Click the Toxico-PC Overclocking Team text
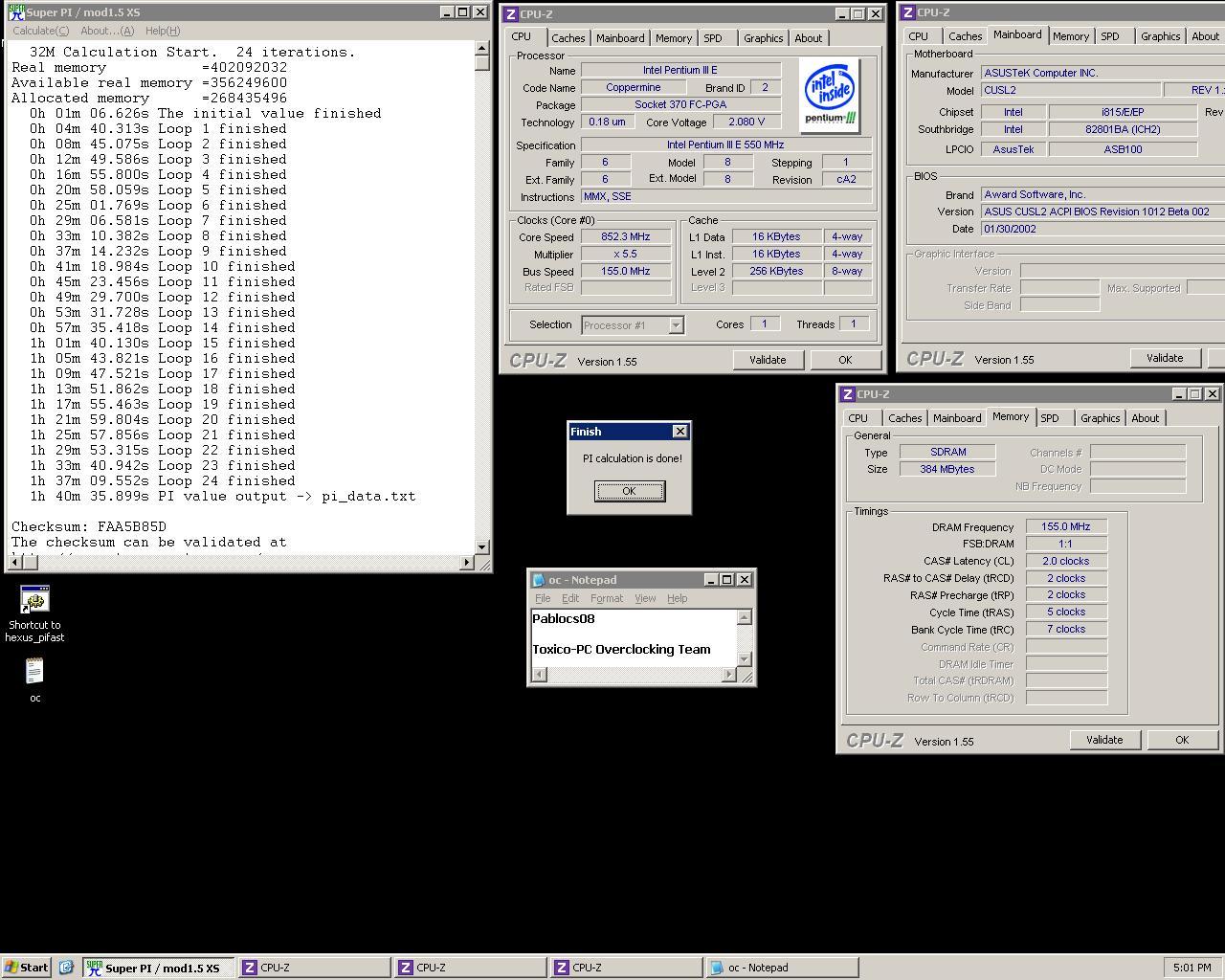 621,649
